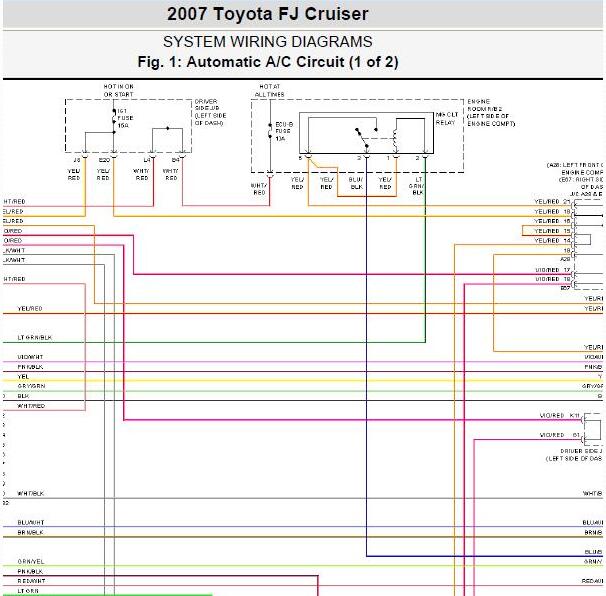Click the left-edge "VIO/WHT" wire label
Viewport: 606px width, 596px height.
30,357
